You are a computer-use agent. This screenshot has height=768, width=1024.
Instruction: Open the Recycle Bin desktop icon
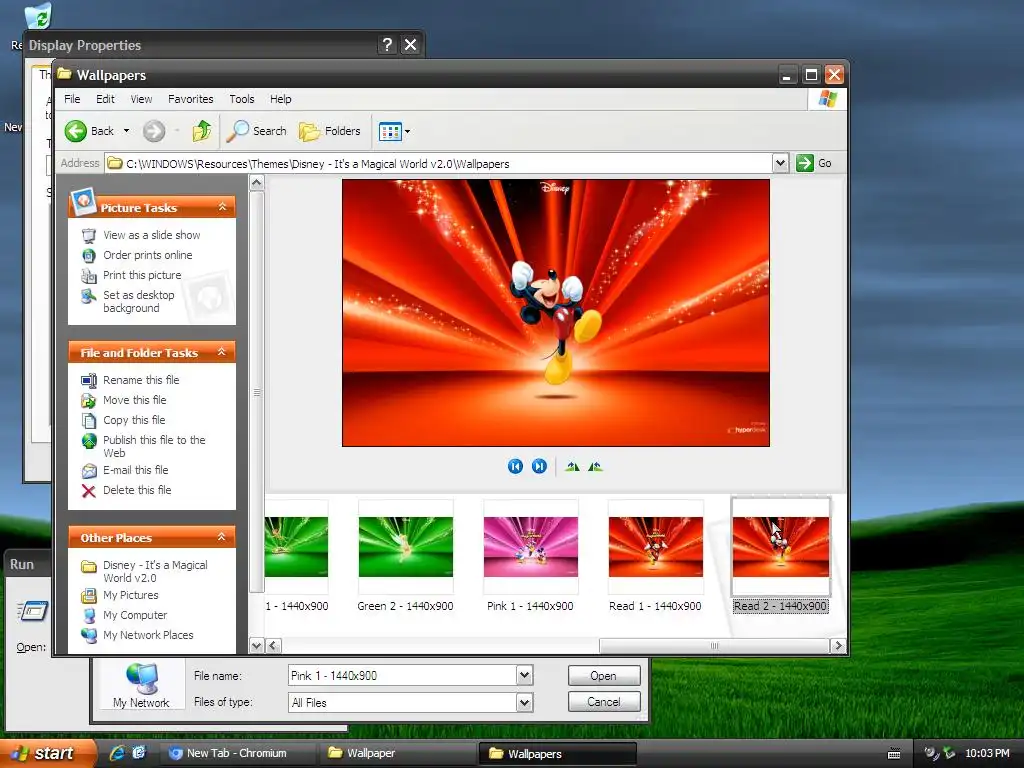pos(40,16)
